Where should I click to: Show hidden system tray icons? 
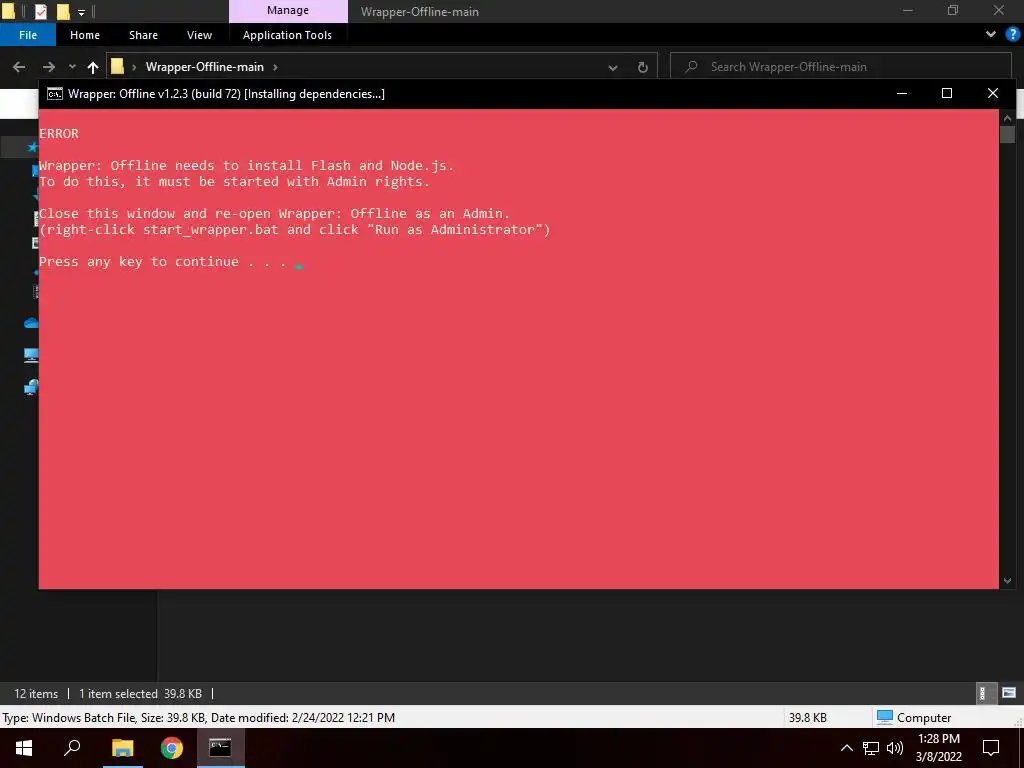click(x=846, y=748)
